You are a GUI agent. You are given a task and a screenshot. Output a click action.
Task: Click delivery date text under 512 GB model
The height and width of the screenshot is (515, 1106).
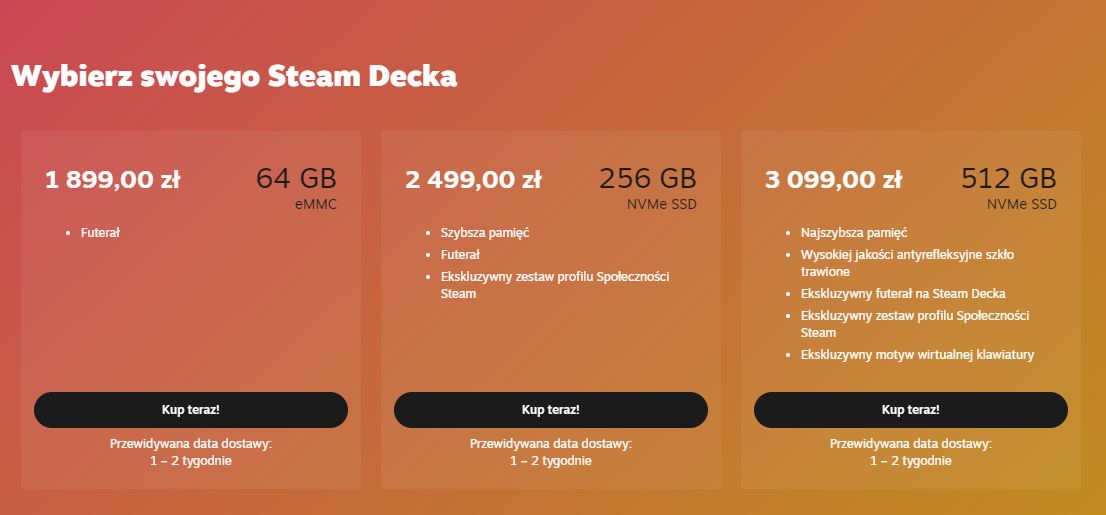(x=910, y=452)
